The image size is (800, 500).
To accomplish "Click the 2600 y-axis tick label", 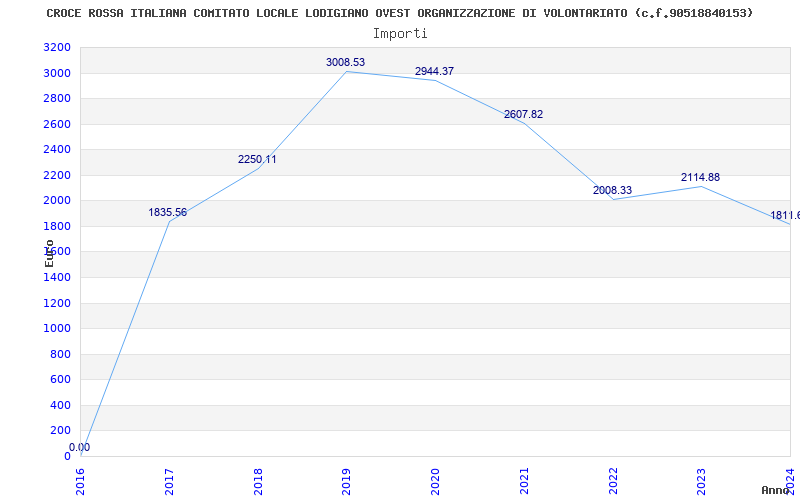I will click(x=57, y=124).
